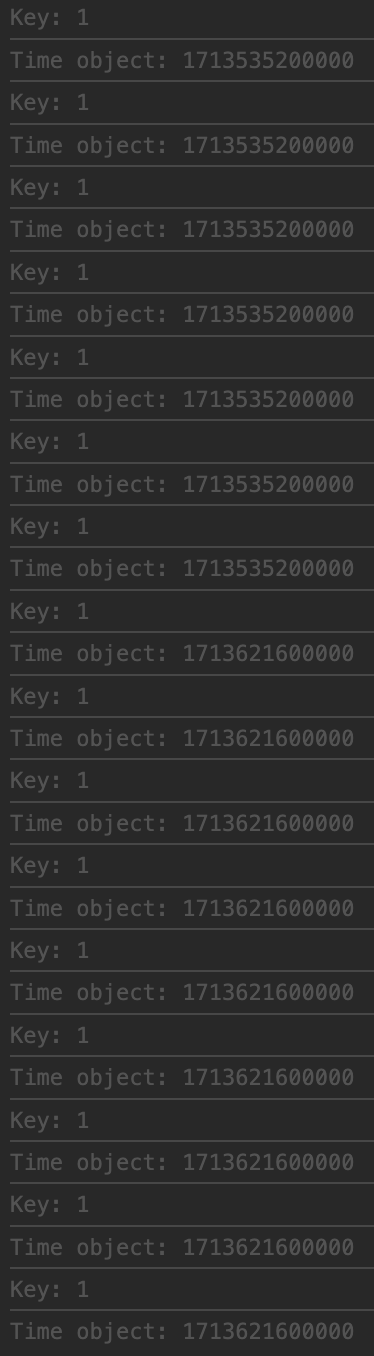This screenshot has height=1356, width=374.
Task: Click the "Key: 1" line above first 1713621600000
Action: pos(49,611)
